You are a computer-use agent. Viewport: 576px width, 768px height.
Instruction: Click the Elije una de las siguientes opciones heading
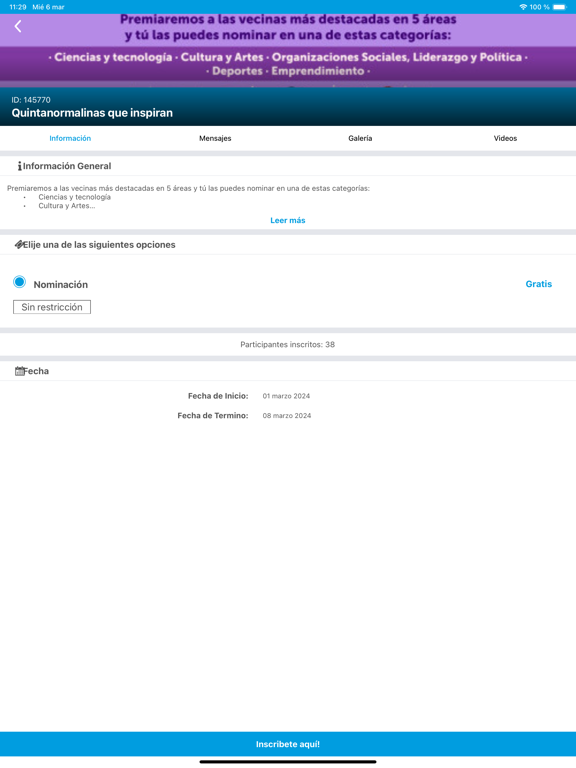(99, 244)
